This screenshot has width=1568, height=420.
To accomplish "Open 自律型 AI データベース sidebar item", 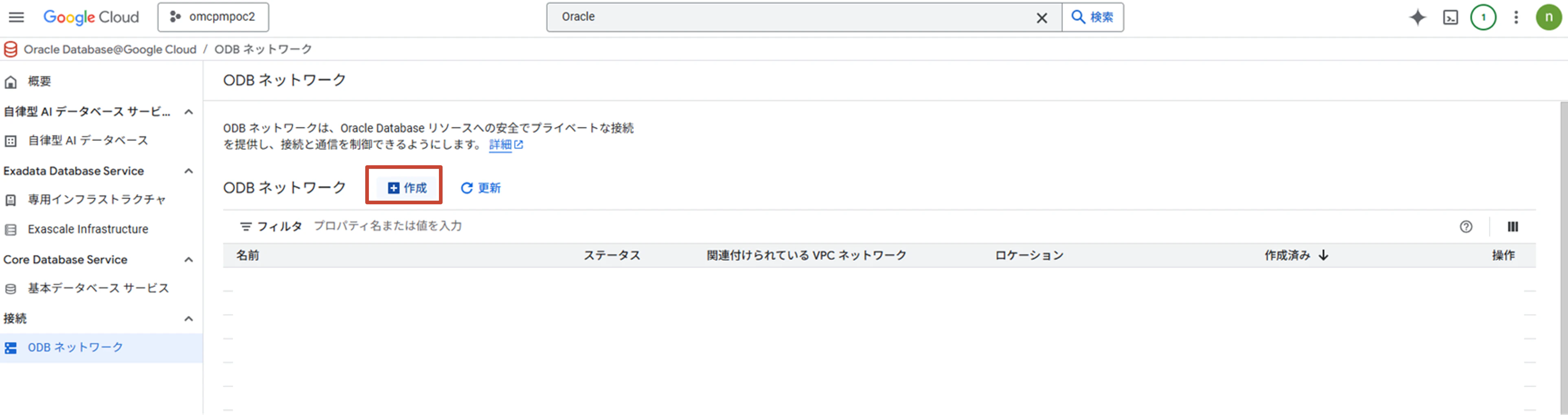I will click(x=88, y=140).
